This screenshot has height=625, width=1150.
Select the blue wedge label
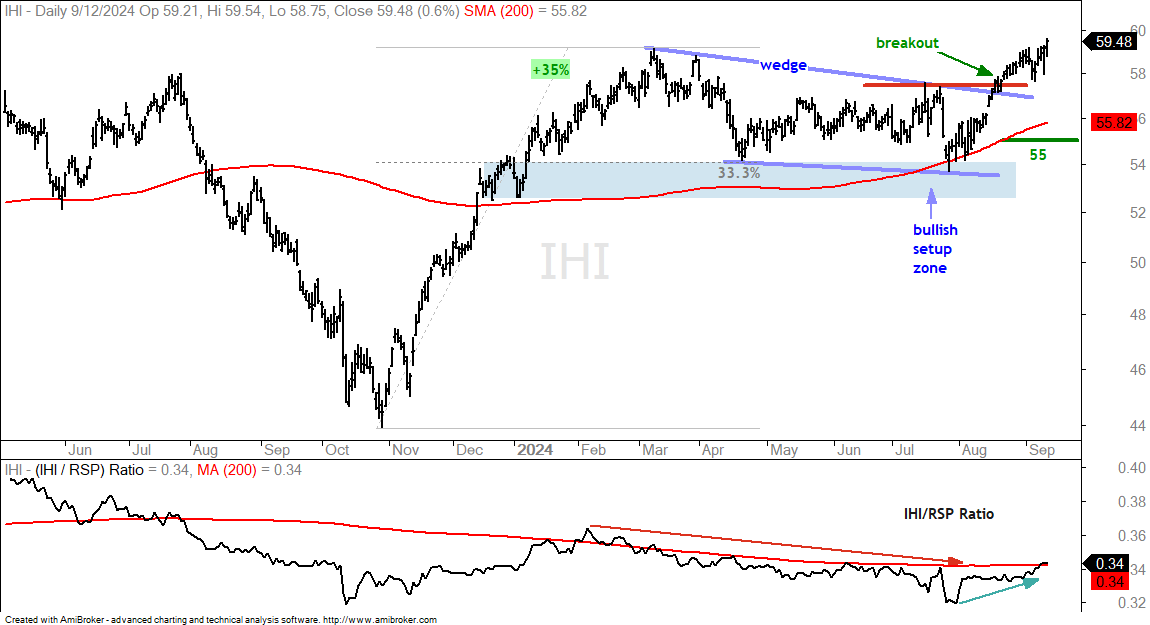point(783,65)
